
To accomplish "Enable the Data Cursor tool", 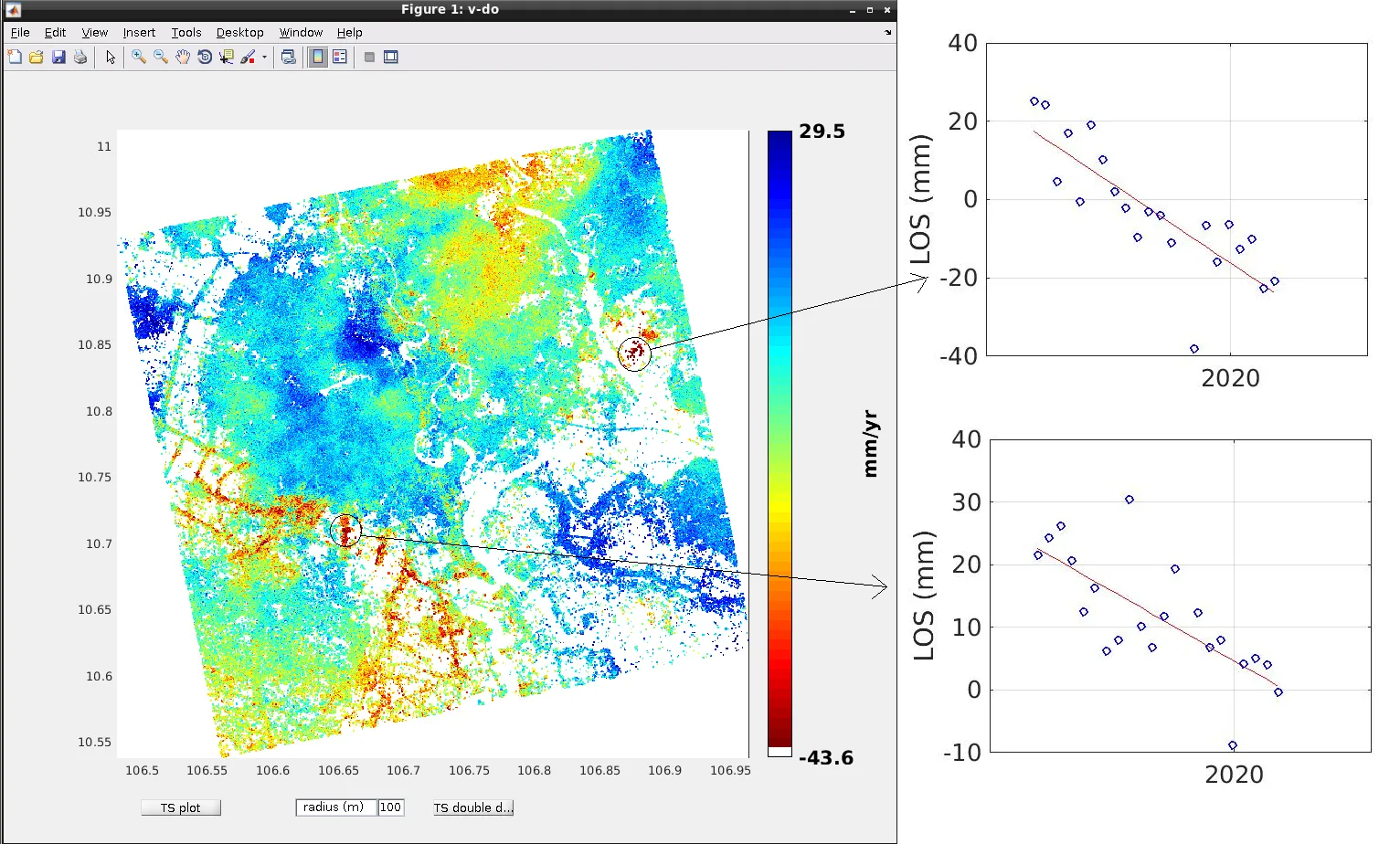I will (x=226, y=57).
